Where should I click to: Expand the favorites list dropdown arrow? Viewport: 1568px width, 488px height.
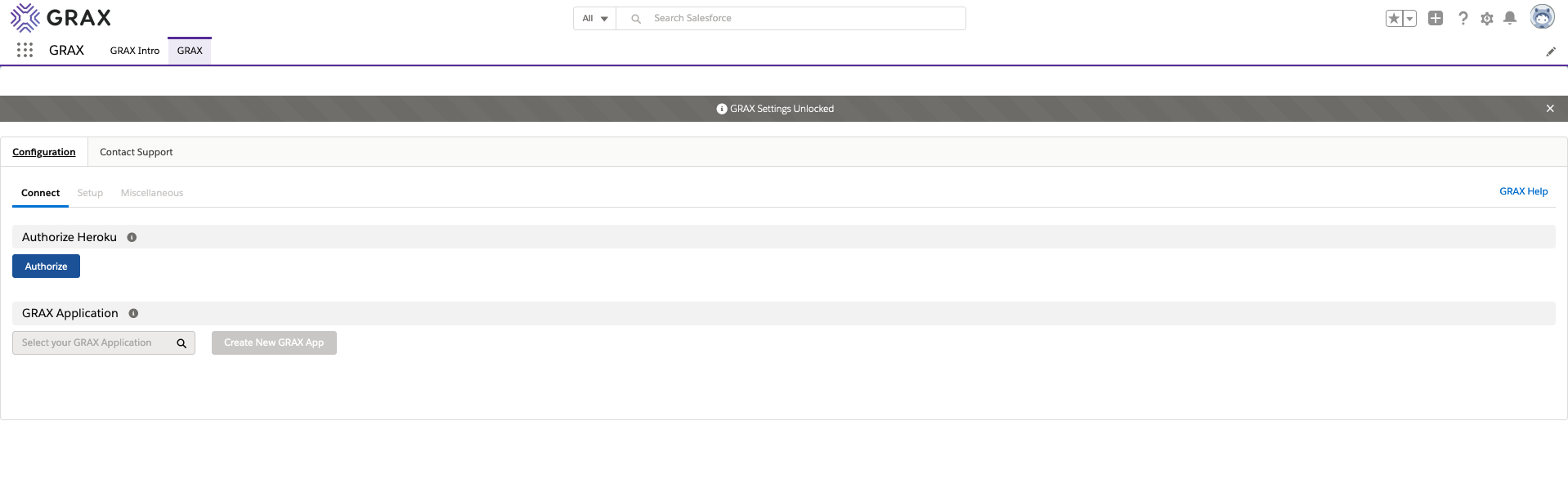1409,19
